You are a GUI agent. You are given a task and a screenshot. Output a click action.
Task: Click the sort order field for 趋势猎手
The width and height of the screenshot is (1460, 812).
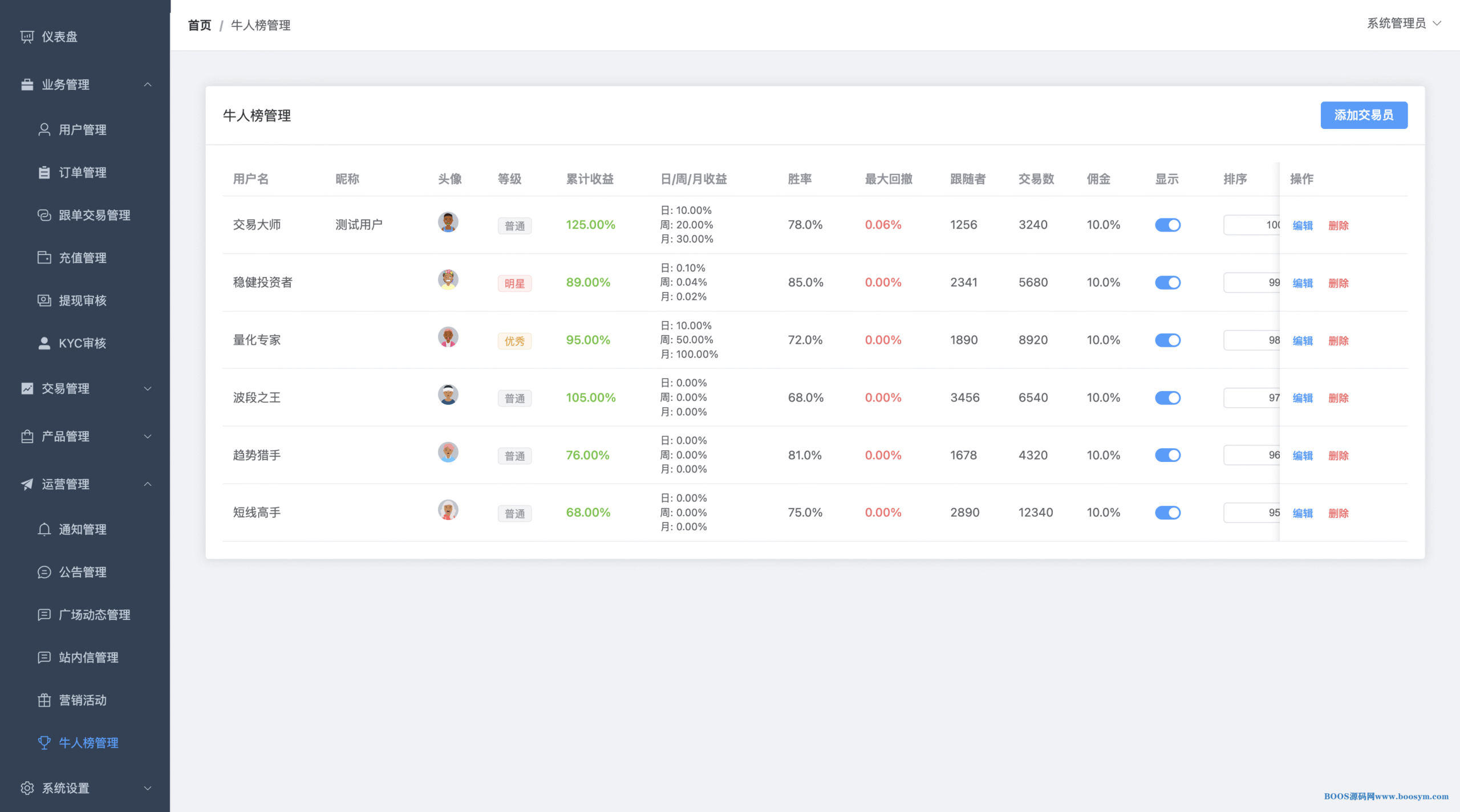pyautogui.click(x=1251, y=455)
